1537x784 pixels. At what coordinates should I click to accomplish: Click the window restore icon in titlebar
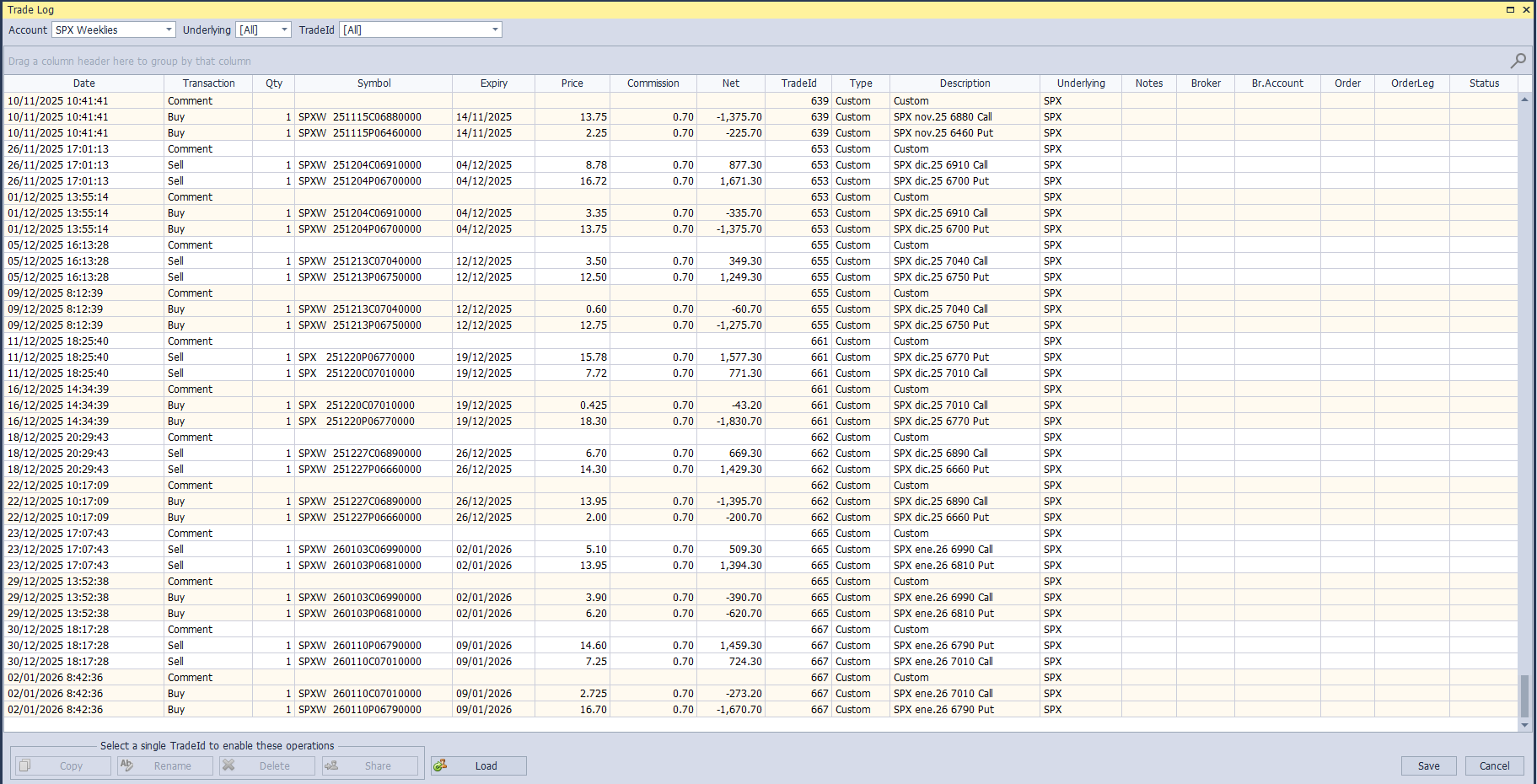pos(1510,9)
